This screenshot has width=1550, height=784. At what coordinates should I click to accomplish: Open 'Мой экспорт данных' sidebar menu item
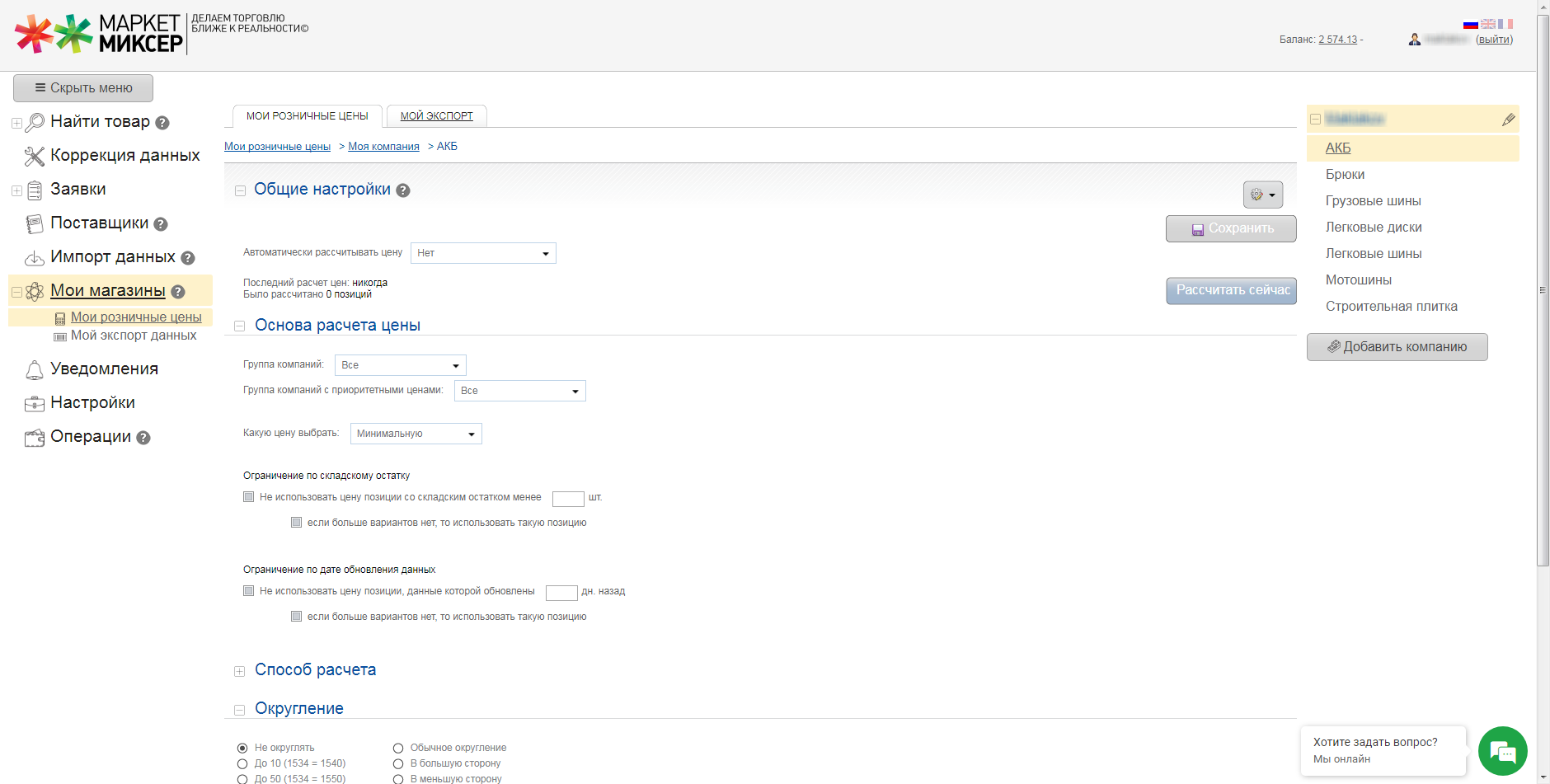pos(134,336)
